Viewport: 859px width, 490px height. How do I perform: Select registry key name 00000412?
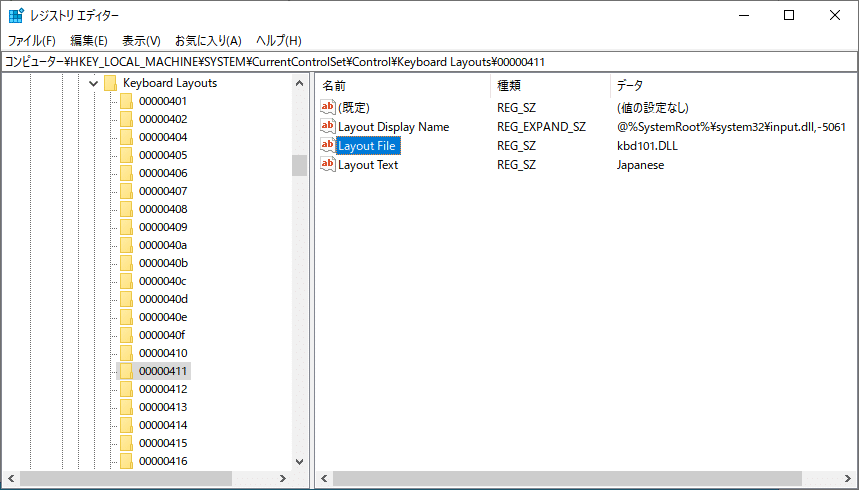163,389
